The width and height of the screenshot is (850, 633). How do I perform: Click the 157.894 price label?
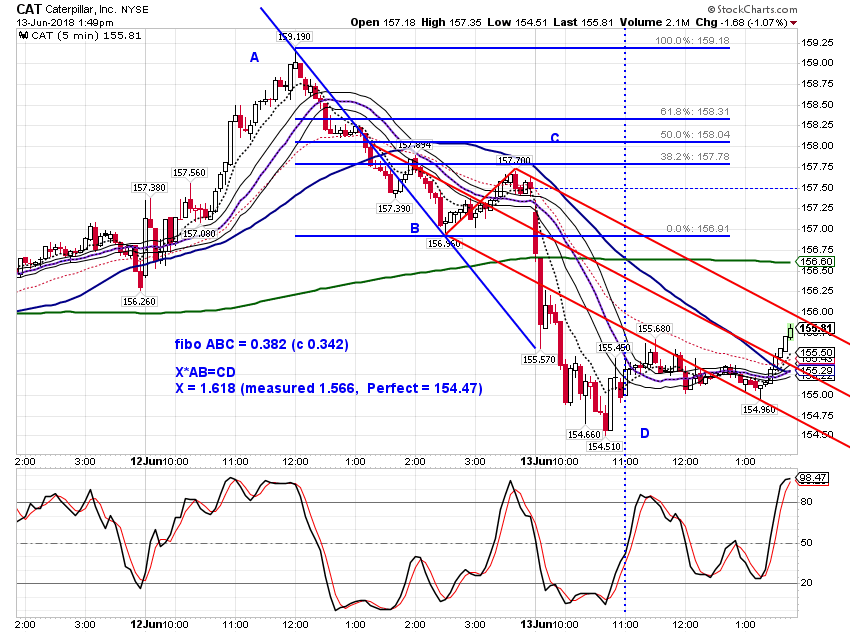click(x=415, y=145)
